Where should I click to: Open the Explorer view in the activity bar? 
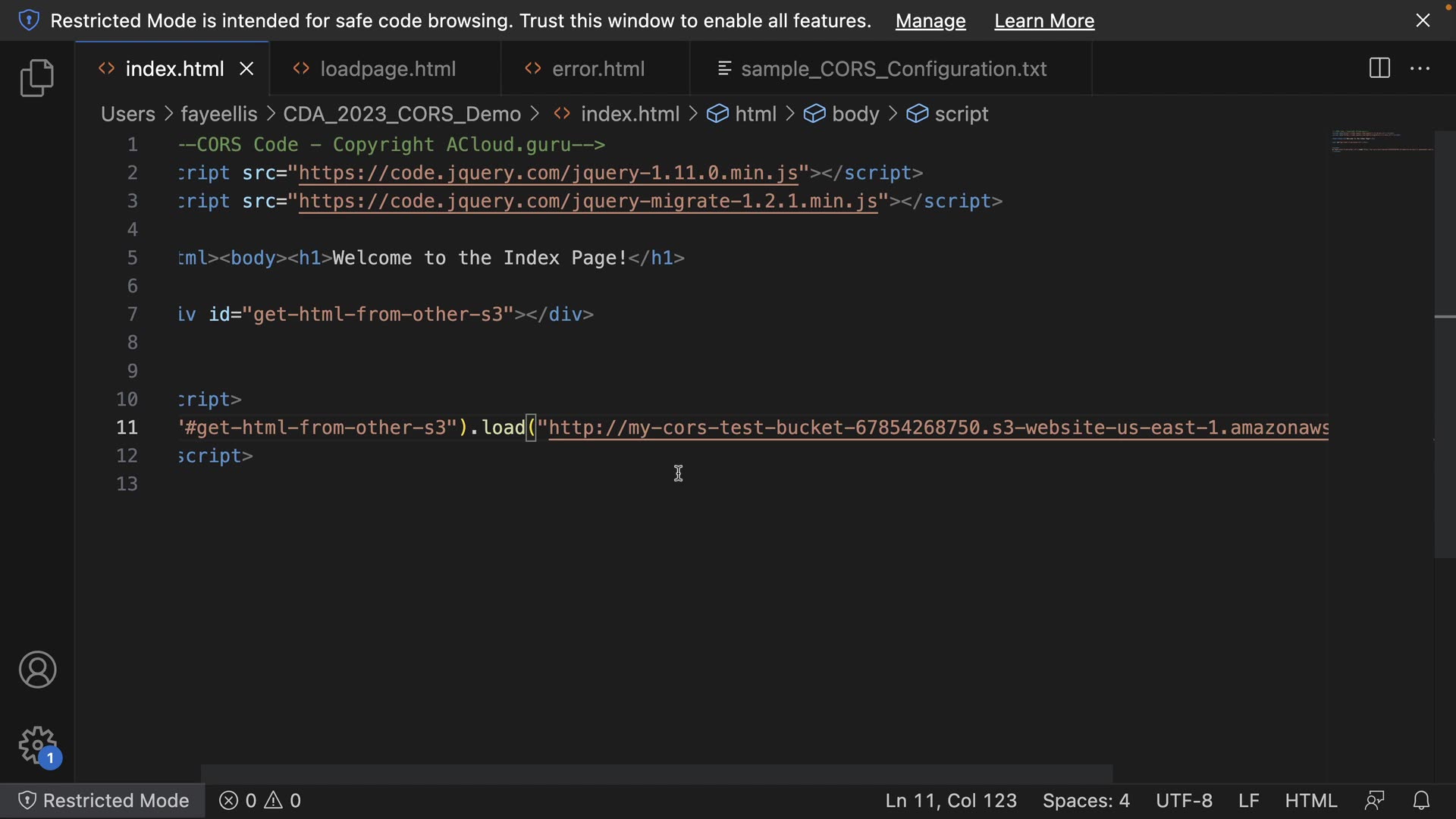36,77
